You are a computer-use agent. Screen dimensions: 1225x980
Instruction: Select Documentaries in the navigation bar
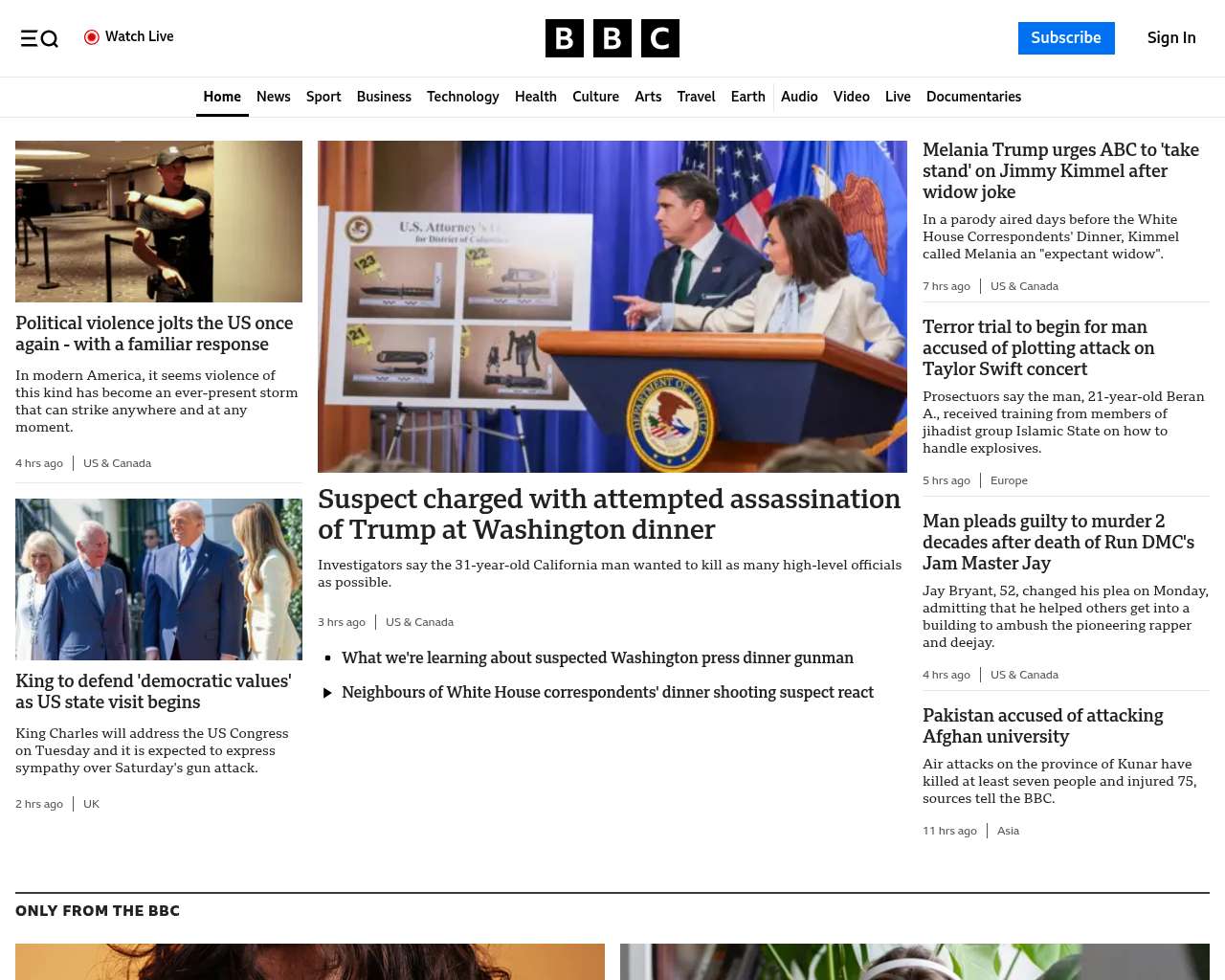click(x=973, y=97)
